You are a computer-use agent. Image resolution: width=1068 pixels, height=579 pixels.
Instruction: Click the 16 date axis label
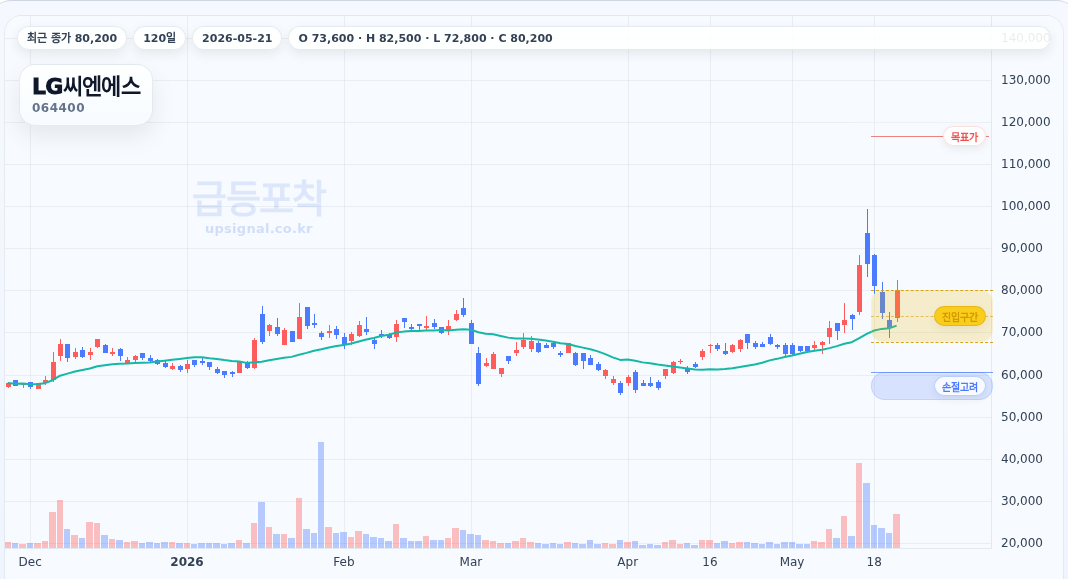pyautogui.click(x=710, y=562)
